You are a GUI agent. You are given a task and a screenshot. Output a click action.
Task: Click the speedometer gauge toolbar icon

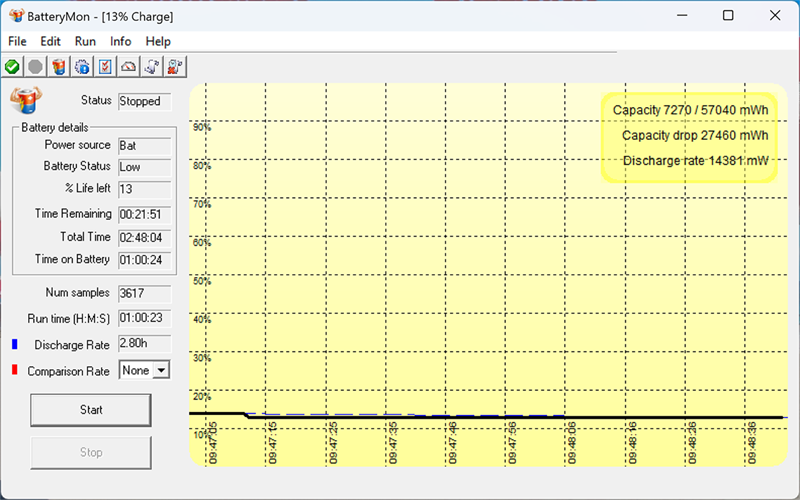(x=129, y=67)
